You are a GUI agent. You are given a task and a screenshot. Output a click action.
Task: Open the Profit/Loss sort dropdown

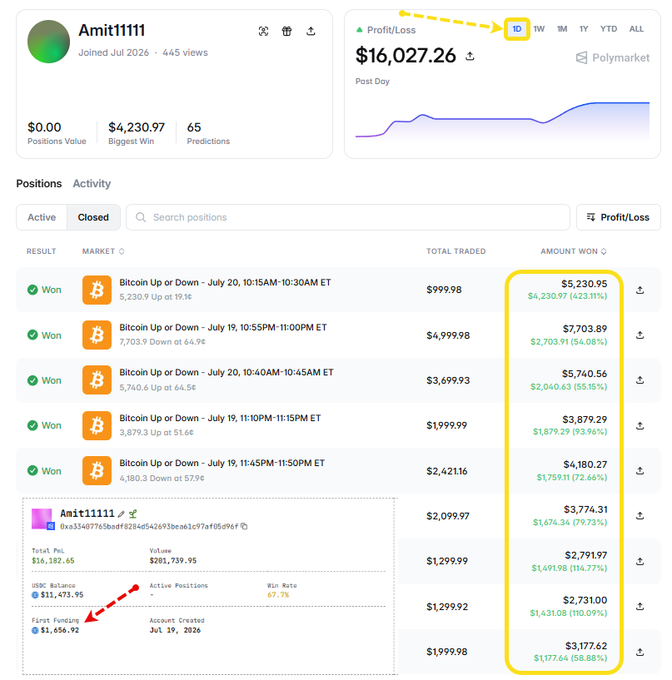[618, 217]
